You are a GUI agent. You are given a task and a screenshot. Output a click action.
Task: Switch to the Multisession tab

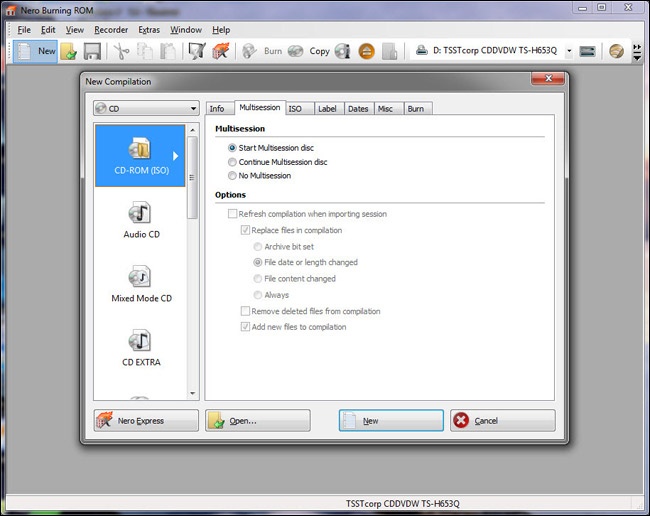[x=260, y=107]
